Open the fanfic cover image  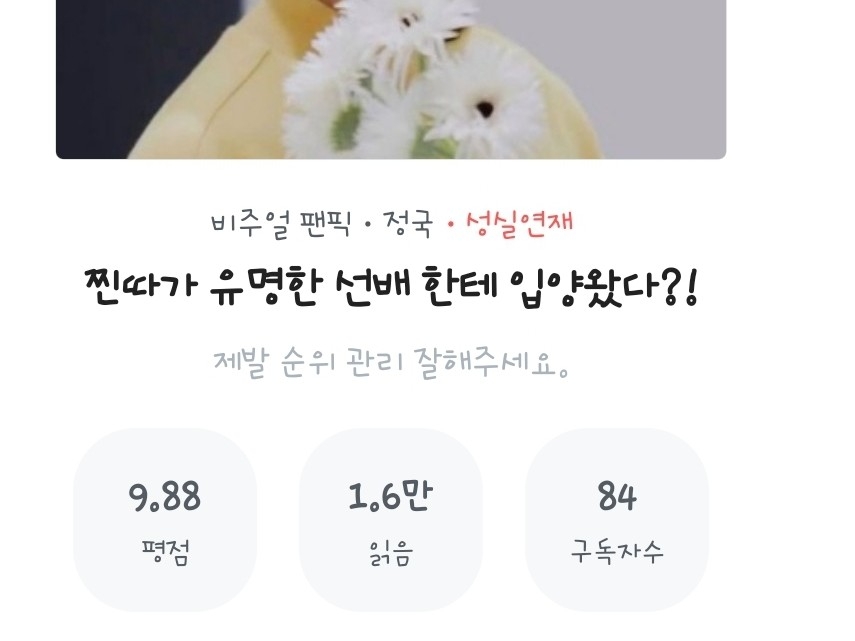pos(391,80)
